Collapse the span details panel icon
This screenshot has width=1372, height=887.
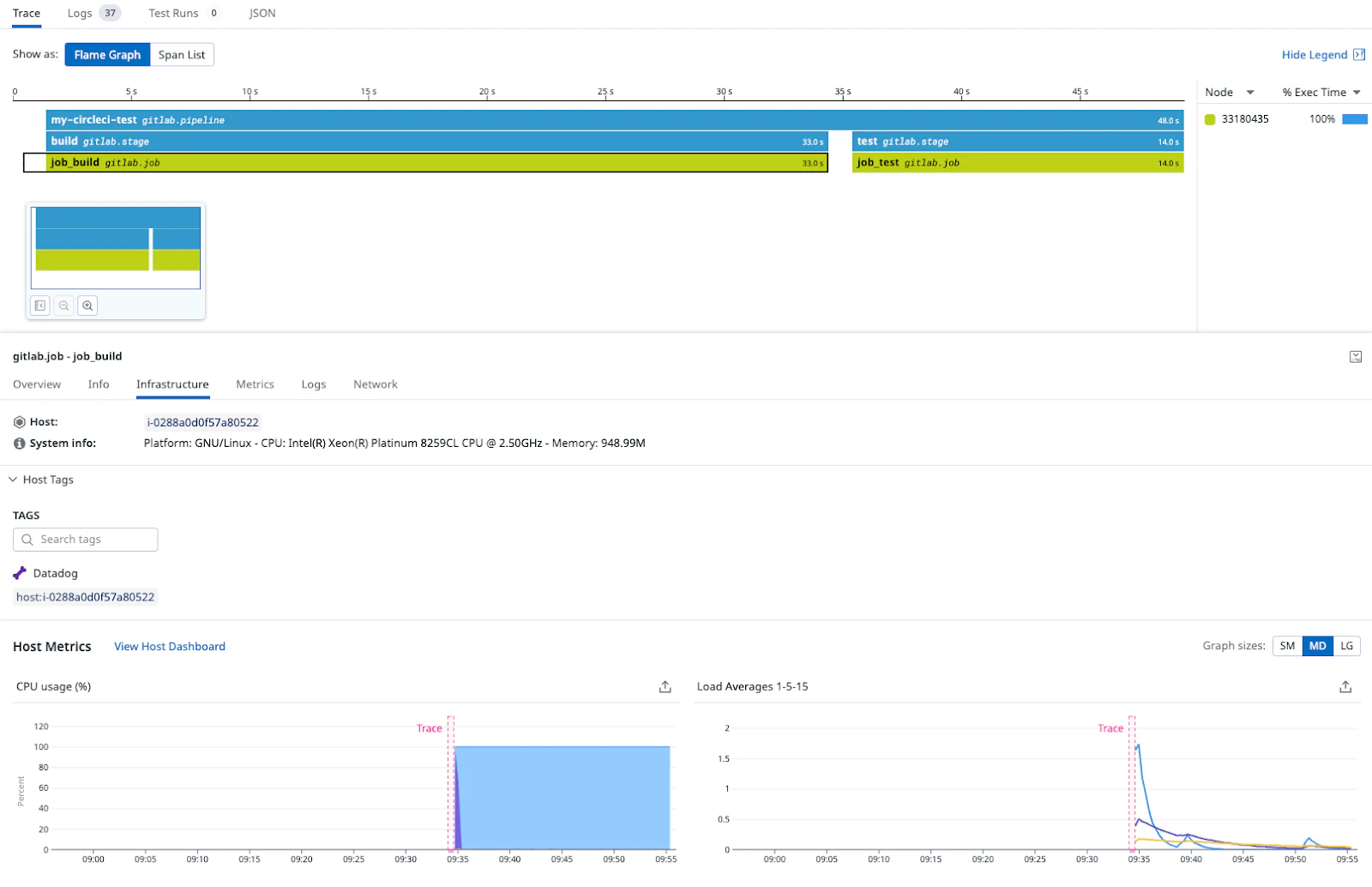1356,357
